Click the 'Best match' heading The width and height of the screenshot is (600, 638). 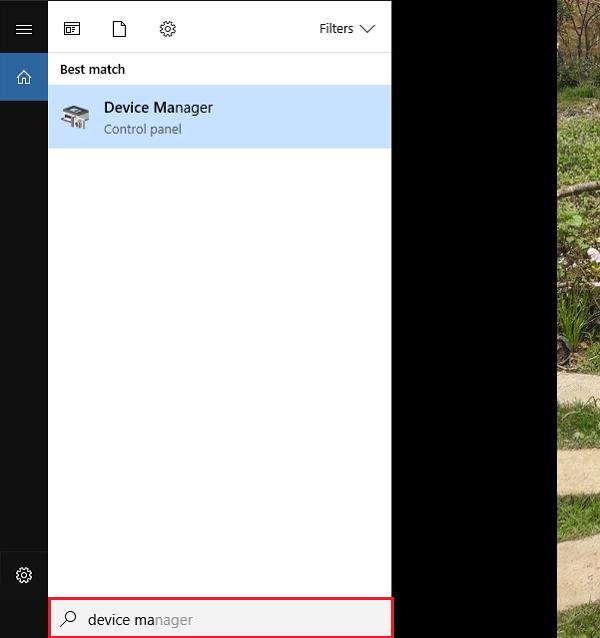pyautogui.click(x=92, y=70)
